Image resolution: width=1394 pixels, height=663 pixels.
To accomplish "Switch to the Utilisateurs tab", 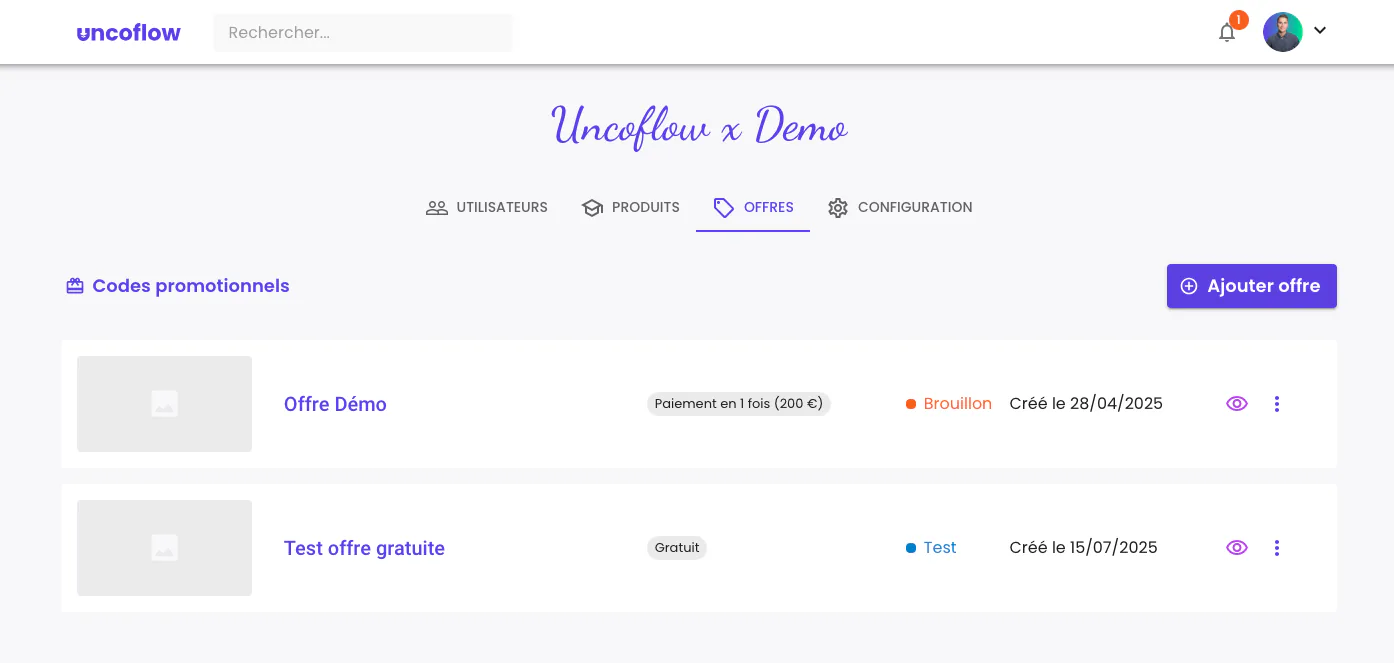I will click(x=487, y=208).
